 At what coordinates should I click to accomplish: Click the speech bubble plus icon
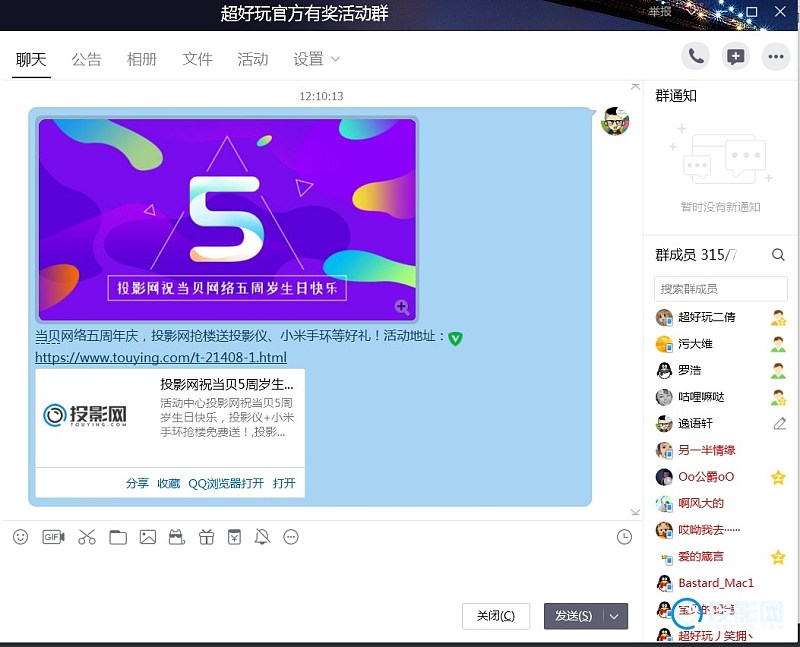(x=735, y=56)
